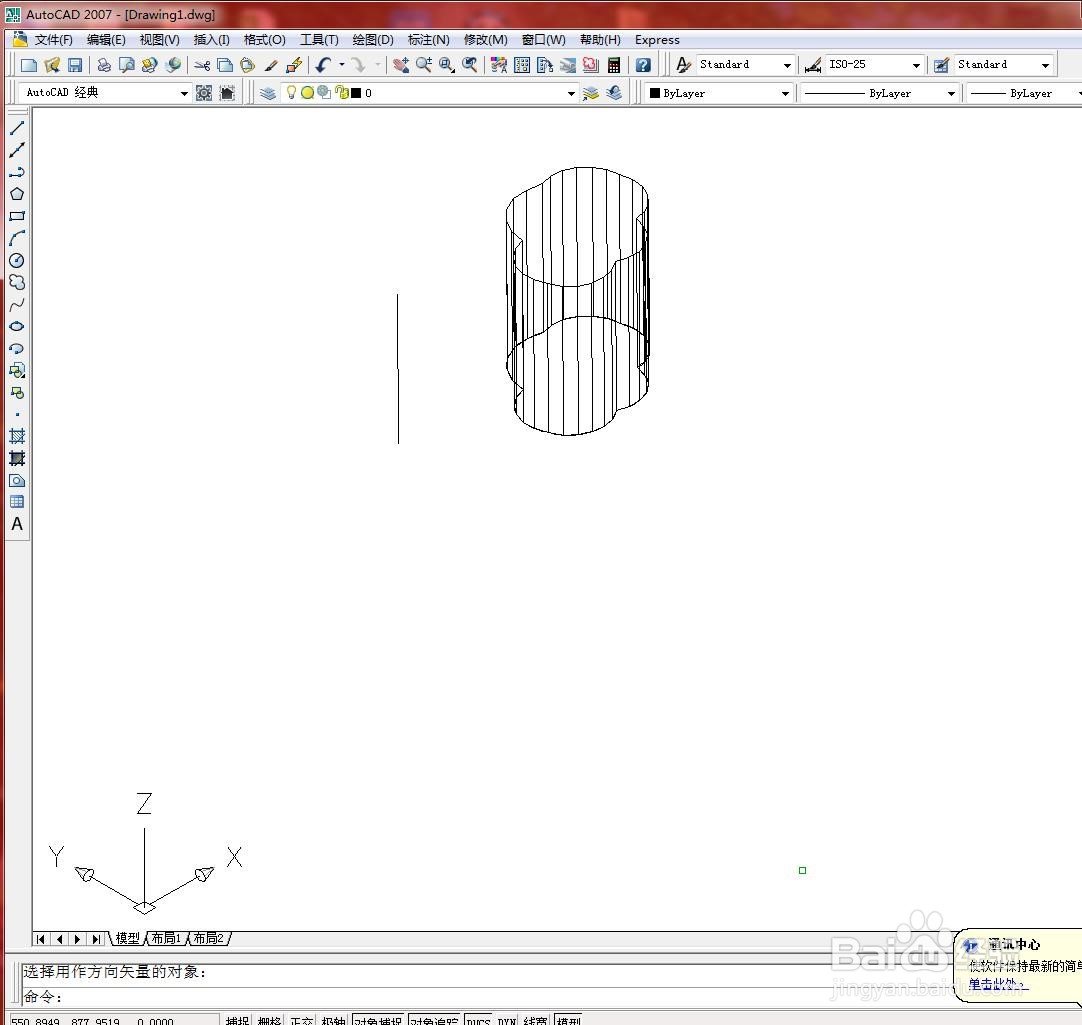
Task: Toggle 正交 ortho mode in status bar
Action: point(302,1020)
